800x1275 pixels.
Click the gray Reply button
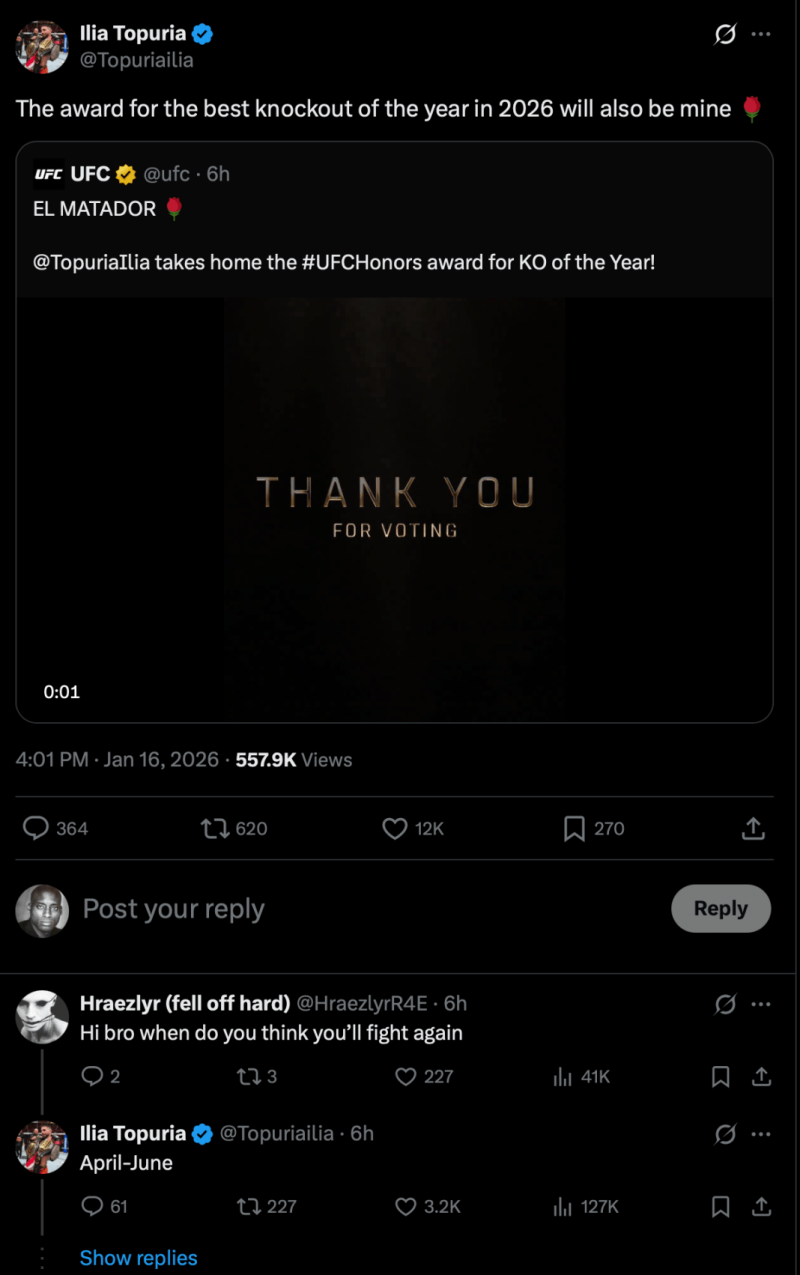[720, 908]
